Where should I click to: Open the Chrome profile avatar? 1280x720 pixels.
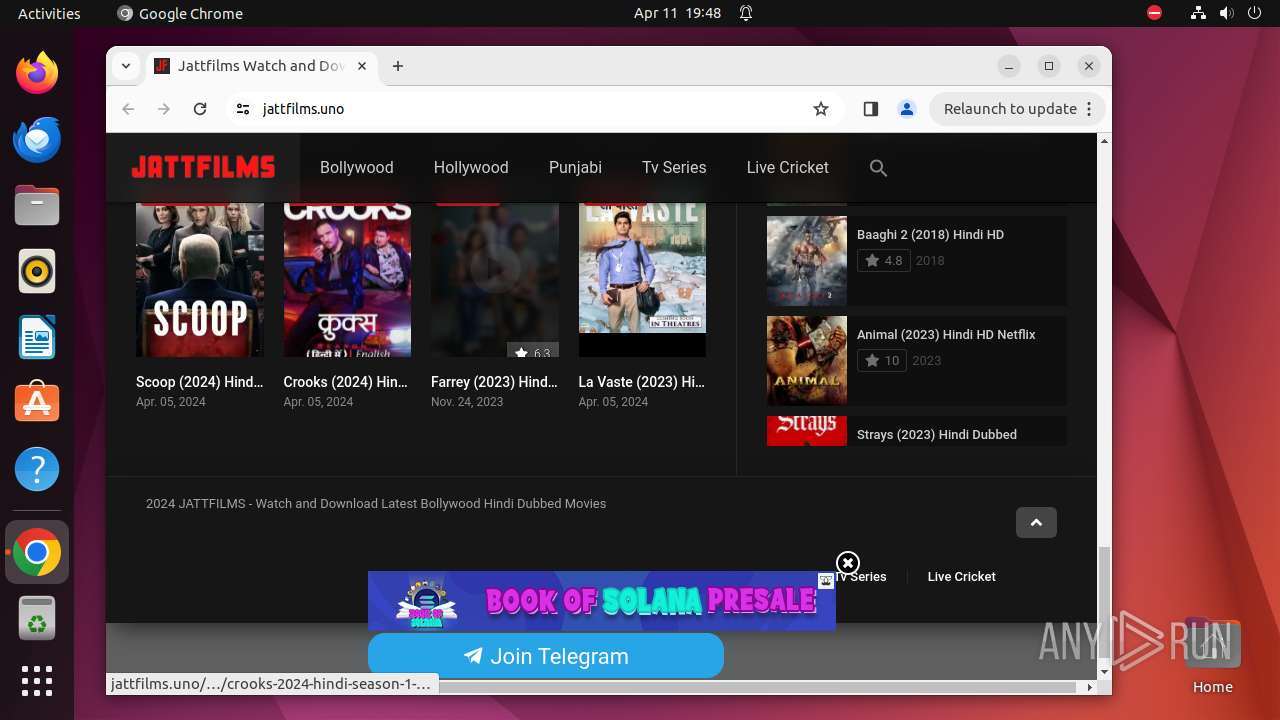point(907,109)
